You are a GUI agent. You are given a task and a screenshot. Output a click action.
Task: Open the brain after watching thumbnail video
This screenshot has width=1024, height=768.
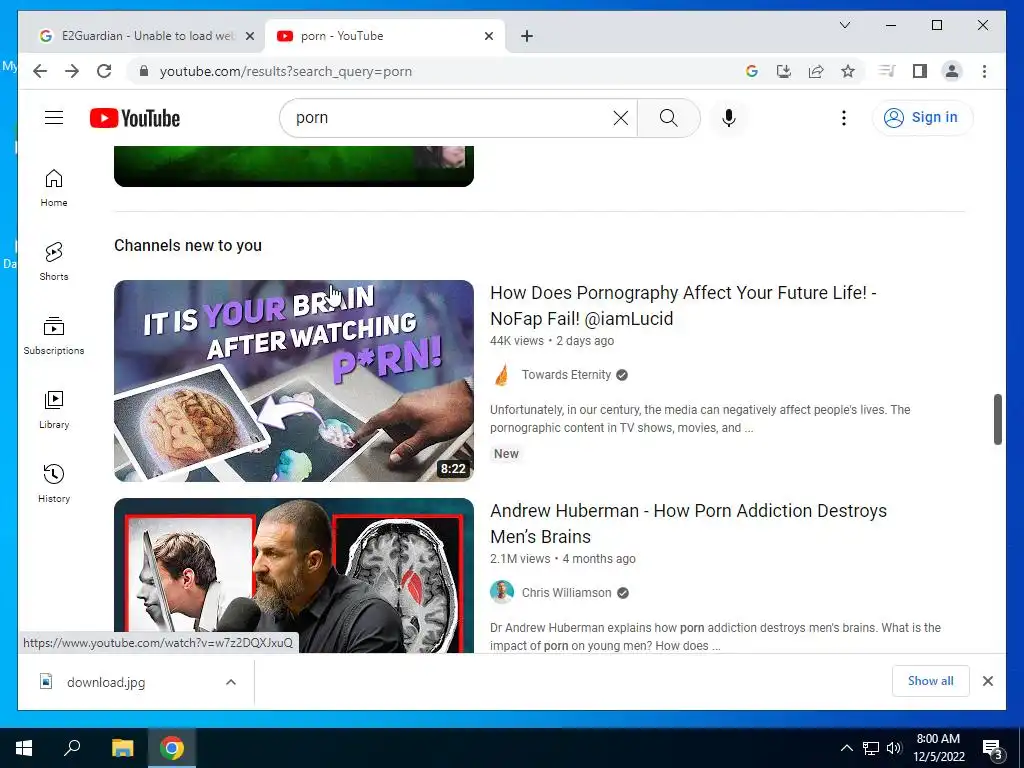click(x=294, y=381)
